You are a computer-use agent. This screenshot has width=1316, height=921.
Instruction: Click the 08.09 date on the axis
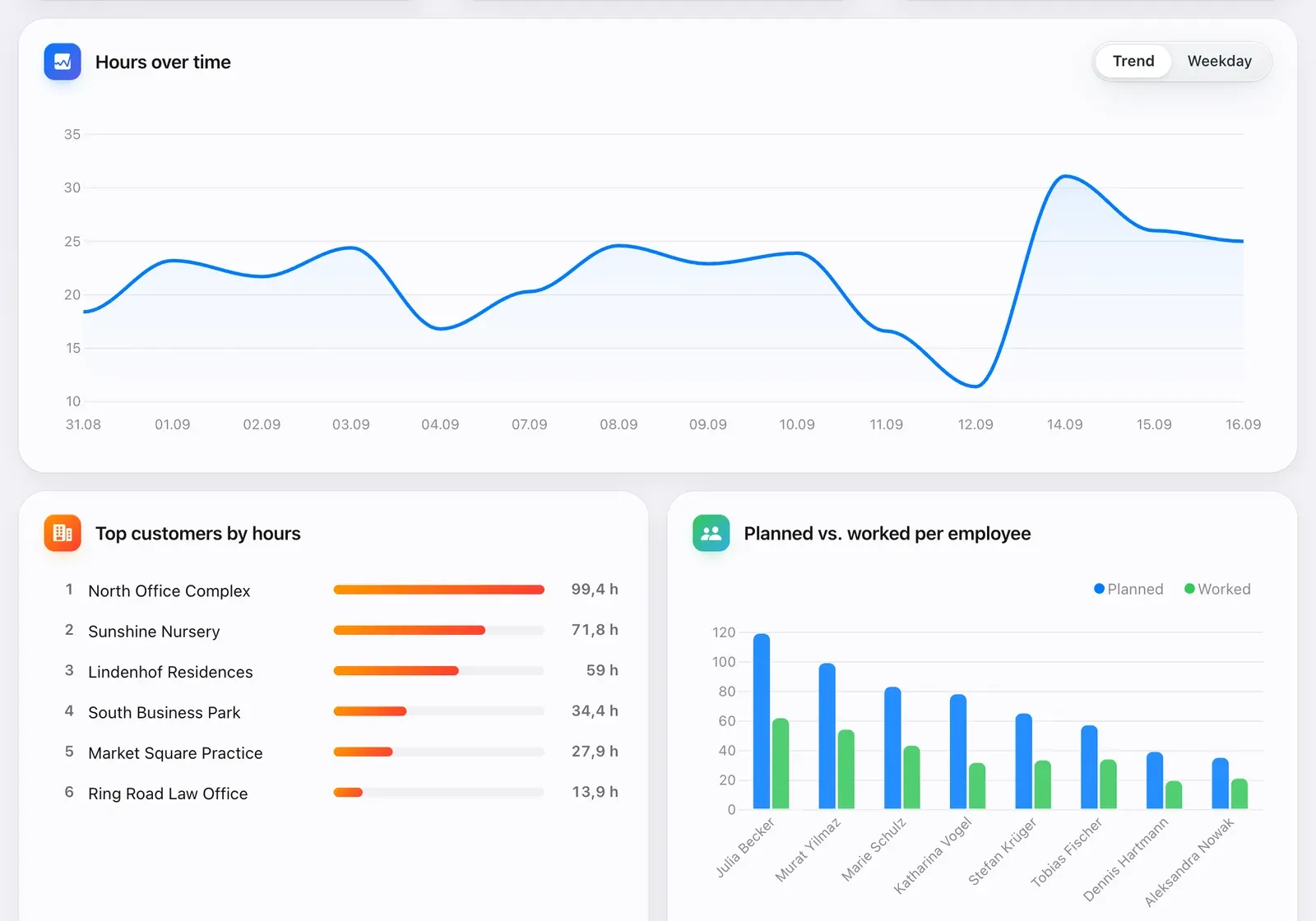pos(619,424)
